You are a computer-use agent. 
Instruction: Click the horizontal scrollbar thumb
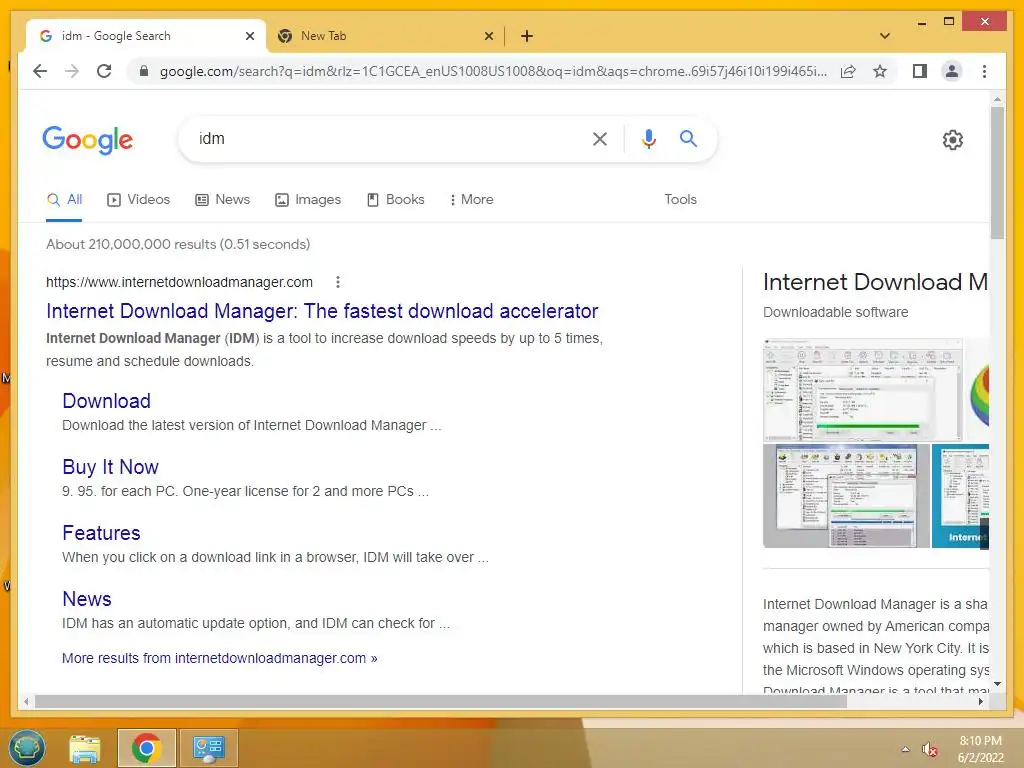(x=441, y=702)
